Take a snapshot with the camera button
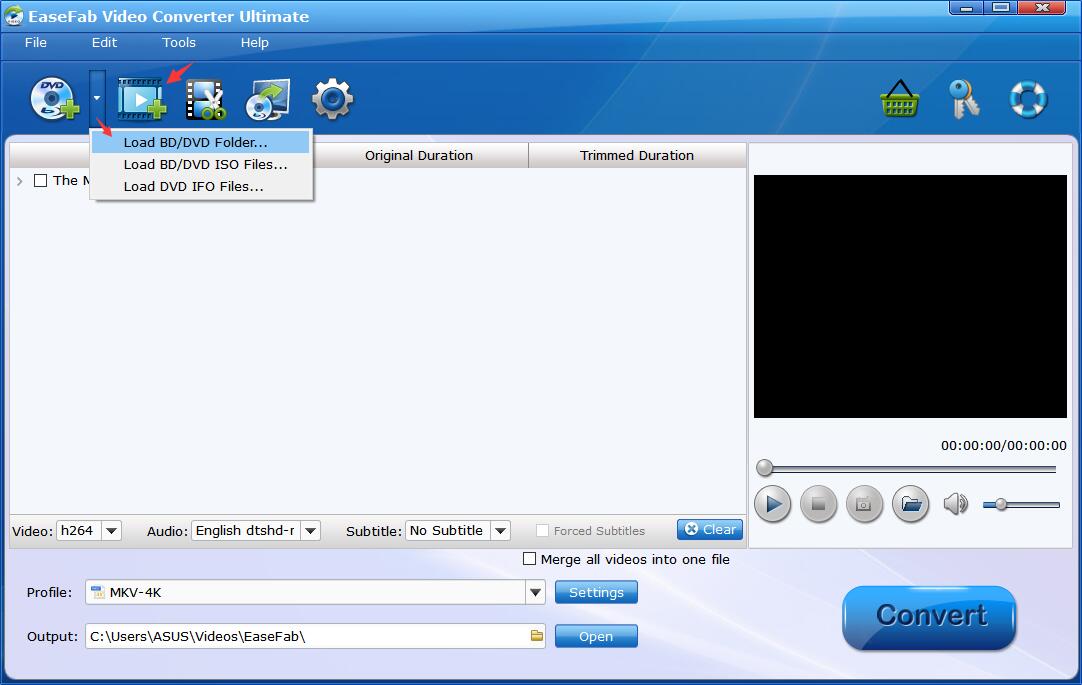1082x685 pixels. 864,505
